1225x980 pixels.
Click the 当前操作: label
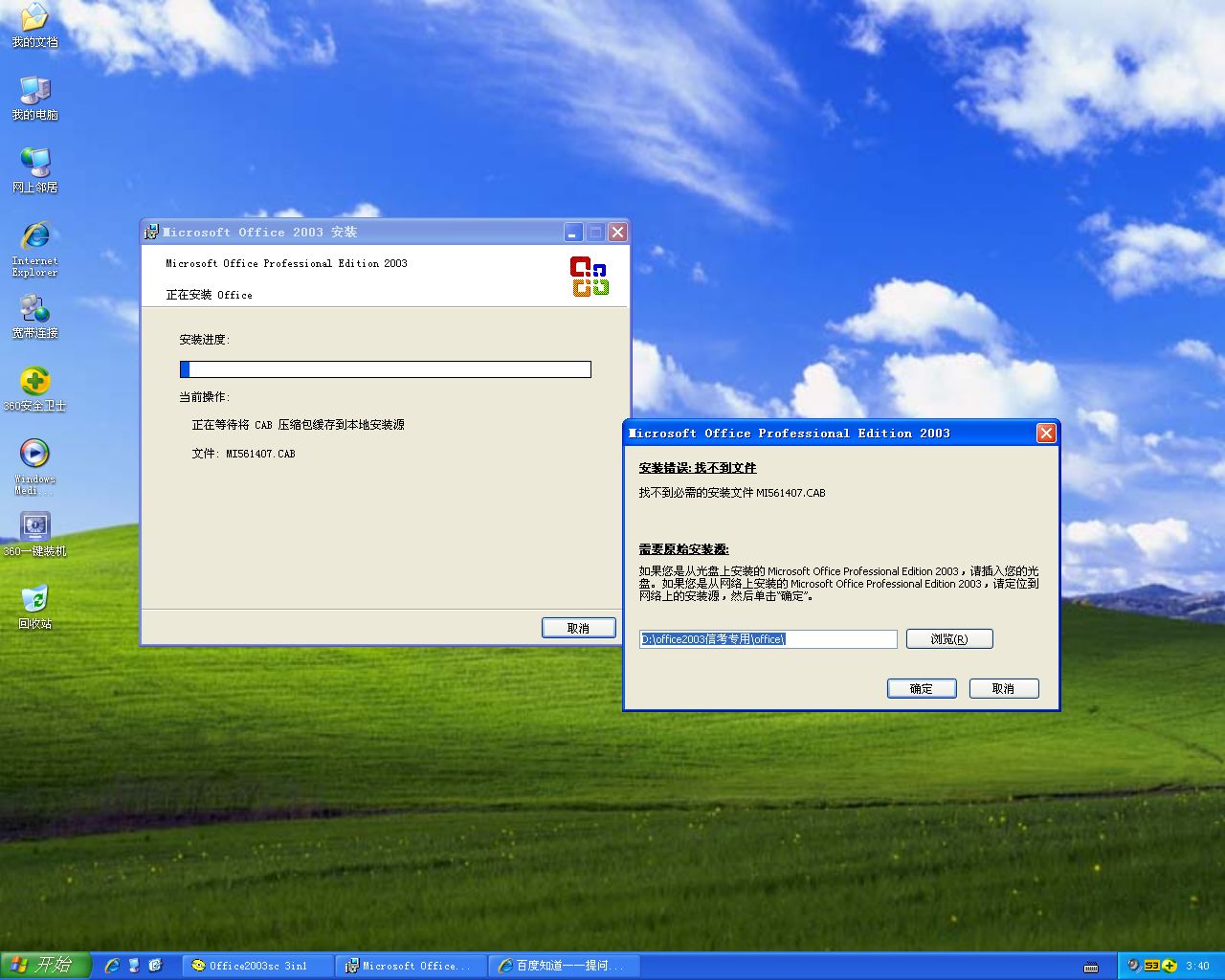click(x=205, y=397)
